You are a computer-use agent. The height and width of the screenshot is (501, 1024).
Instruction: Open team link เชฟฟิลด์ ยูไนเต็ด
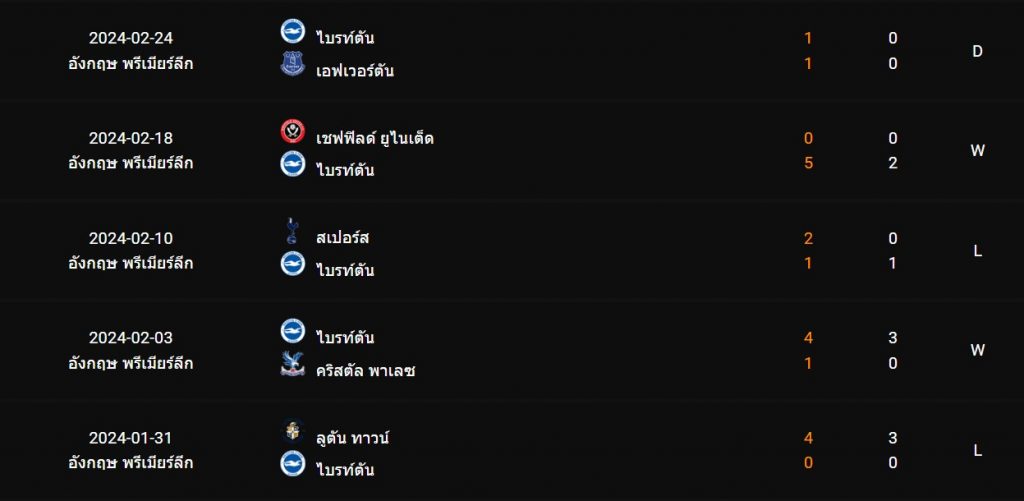pos(374,138)
